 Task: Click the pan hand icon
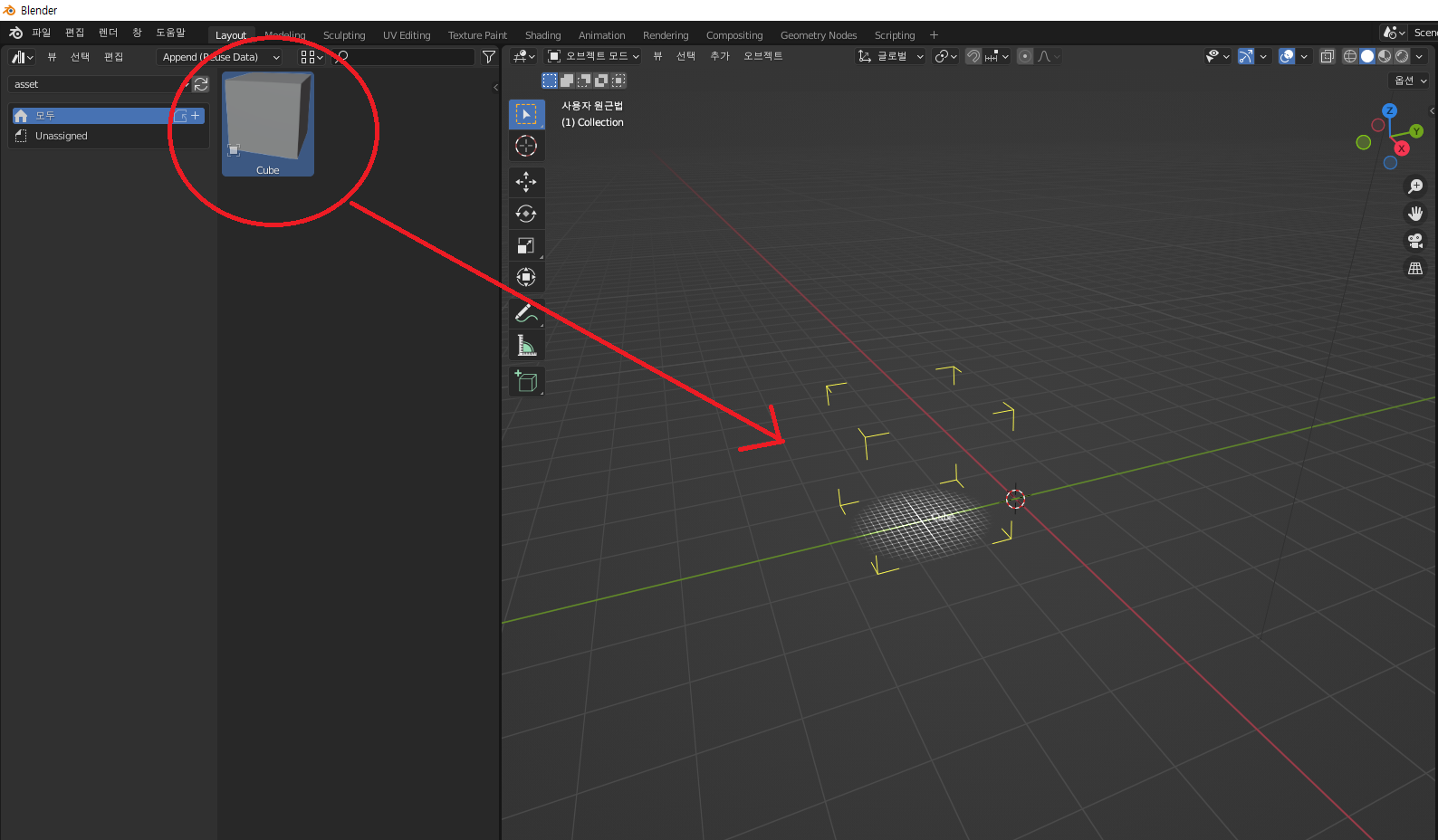point(1415,214)
